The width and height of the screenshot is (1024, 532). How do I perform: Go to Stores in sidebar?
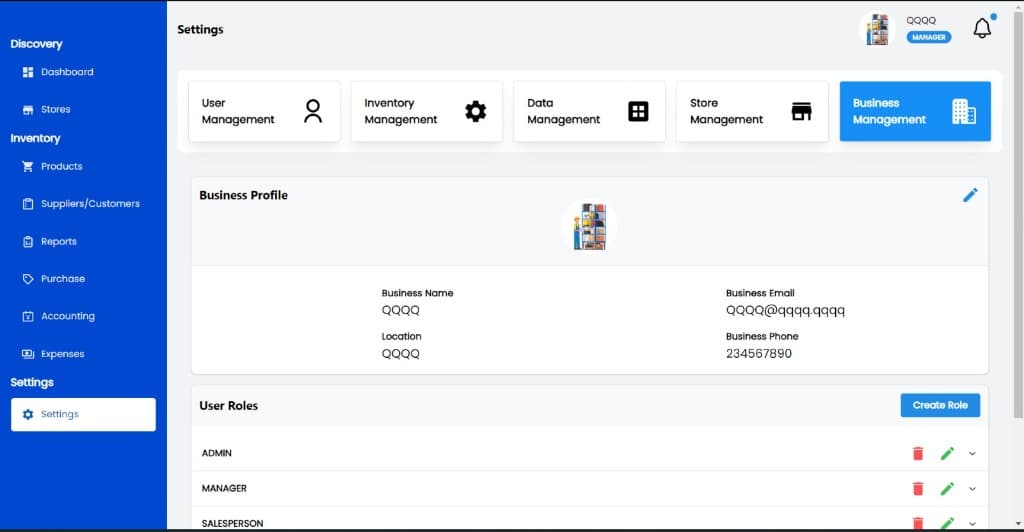[56, 109]
